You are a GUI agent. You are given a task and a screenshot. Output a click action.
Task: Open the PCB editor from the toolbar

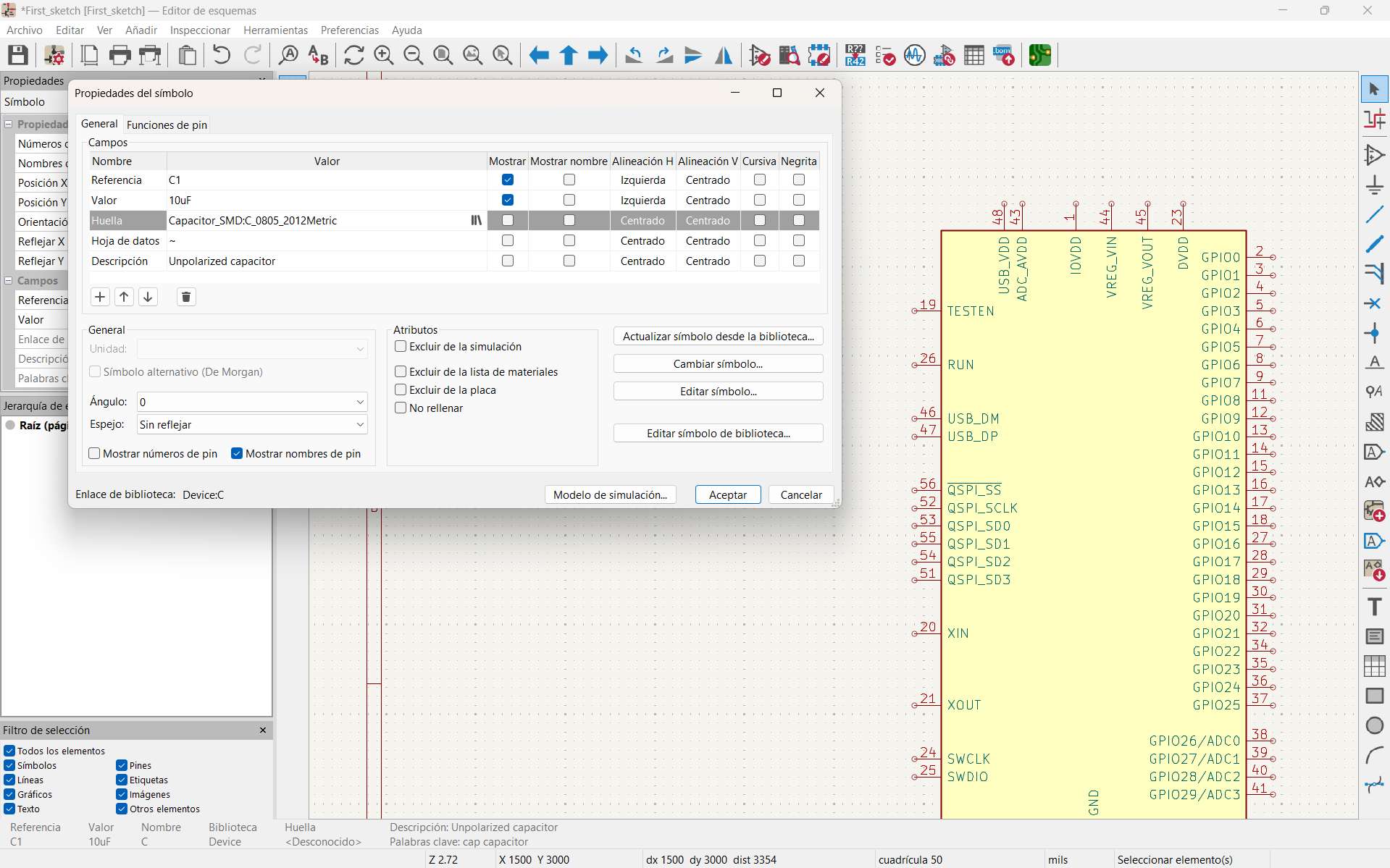tap(1040, 55)
